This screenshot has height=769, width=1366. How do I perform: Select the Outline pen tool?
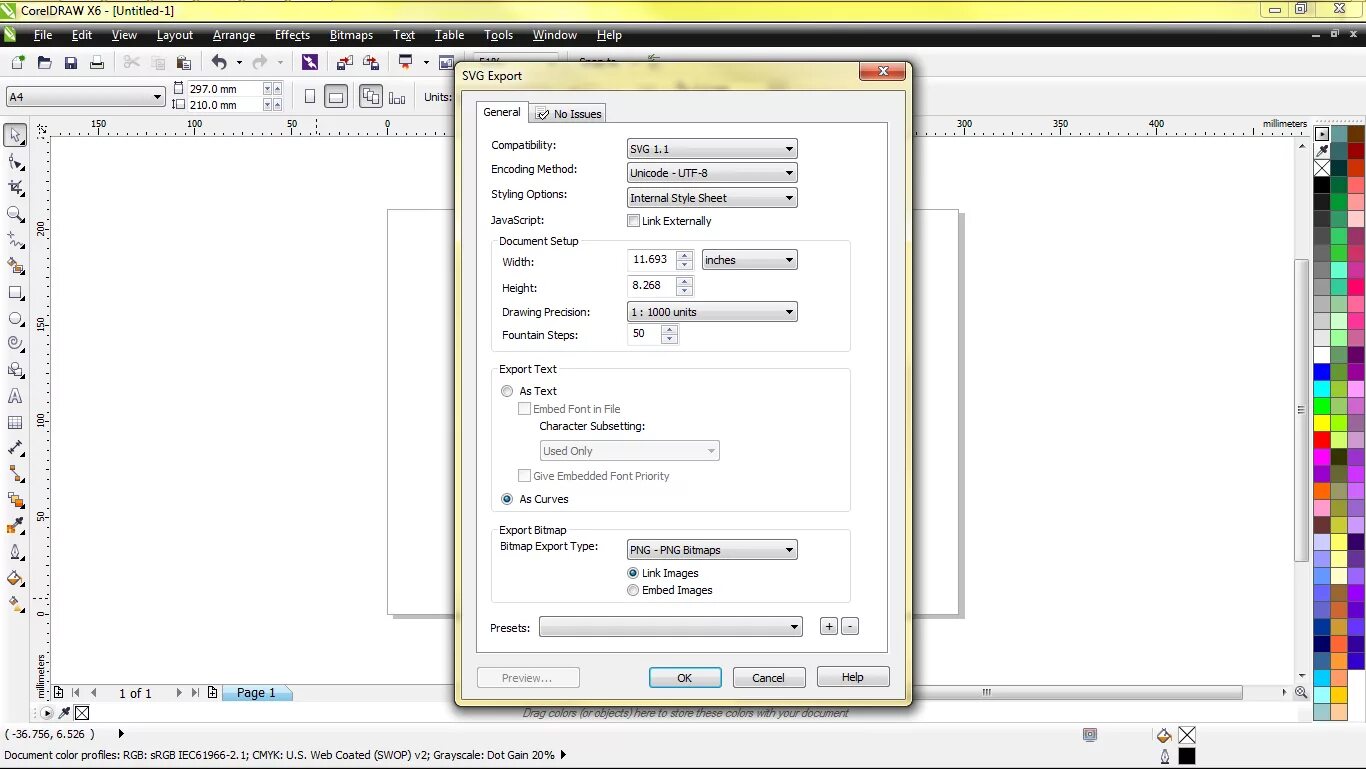(x=15, y=552)
